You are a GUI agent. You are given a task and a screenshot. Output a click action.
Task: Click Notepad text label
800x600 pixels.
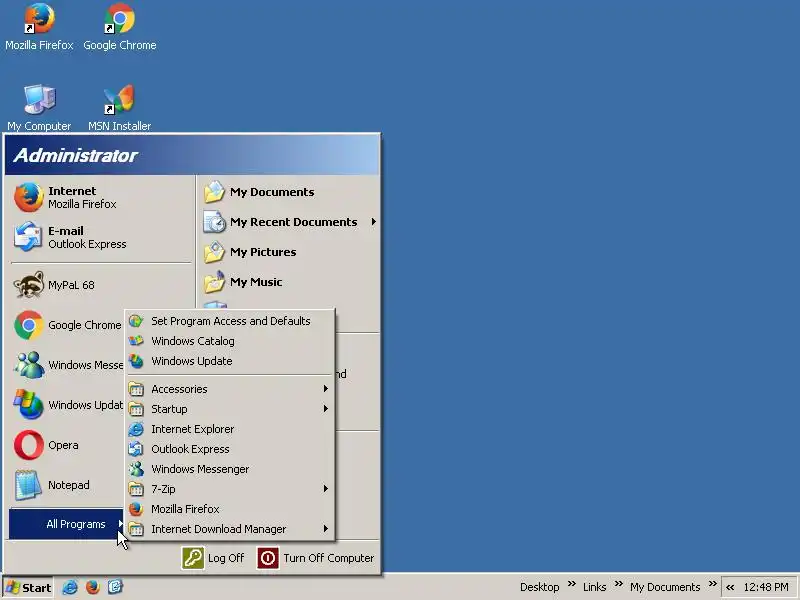click(x=69, y=485)
